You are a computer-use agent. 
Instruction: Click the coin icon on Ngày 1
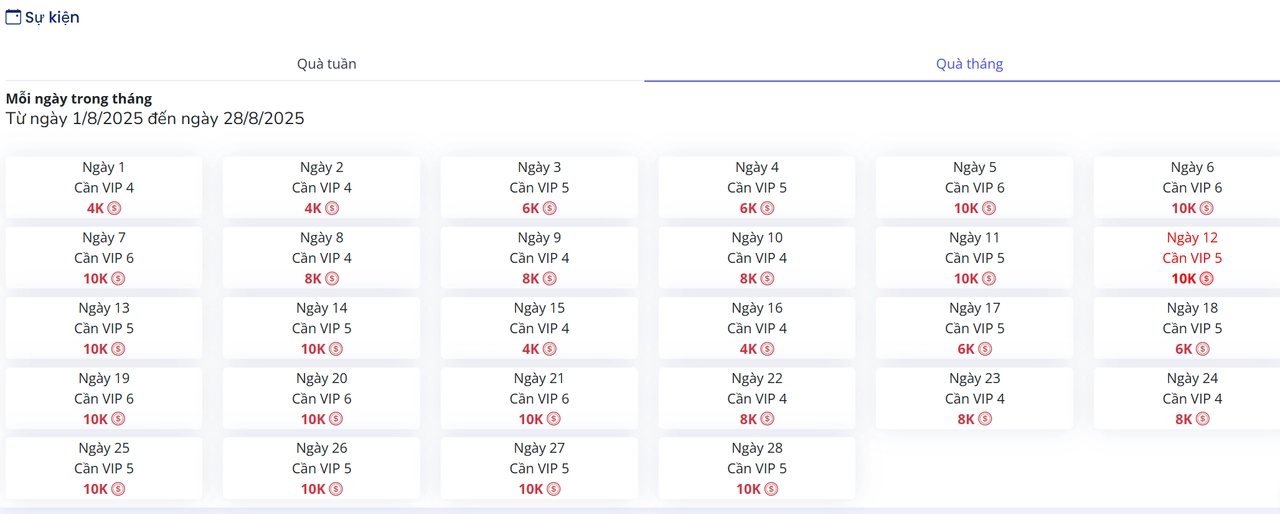(x=114, y=208)
